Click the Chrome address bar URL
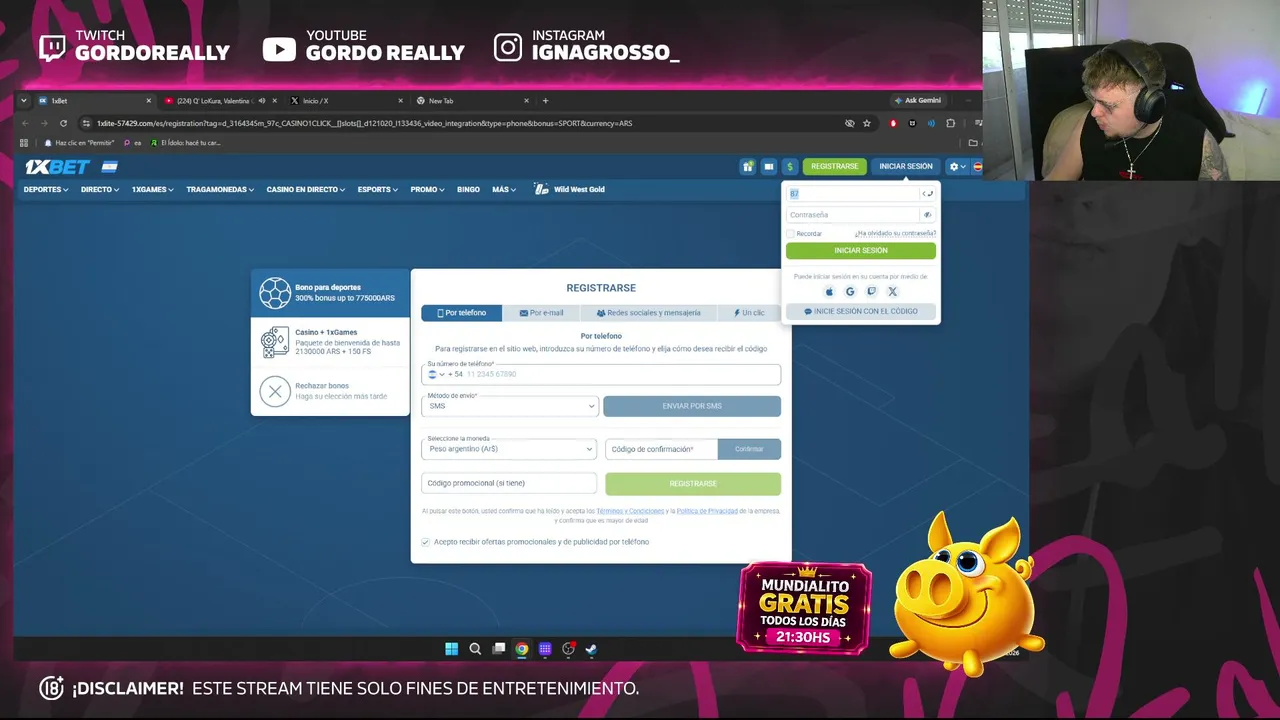 point(364,123)
